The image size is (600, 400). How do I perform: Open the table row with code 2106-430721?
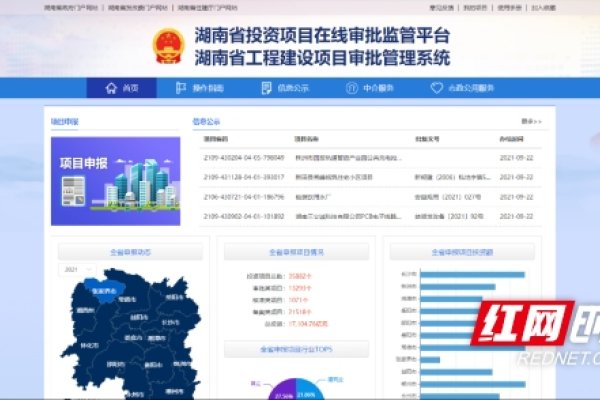click(370, 197)
